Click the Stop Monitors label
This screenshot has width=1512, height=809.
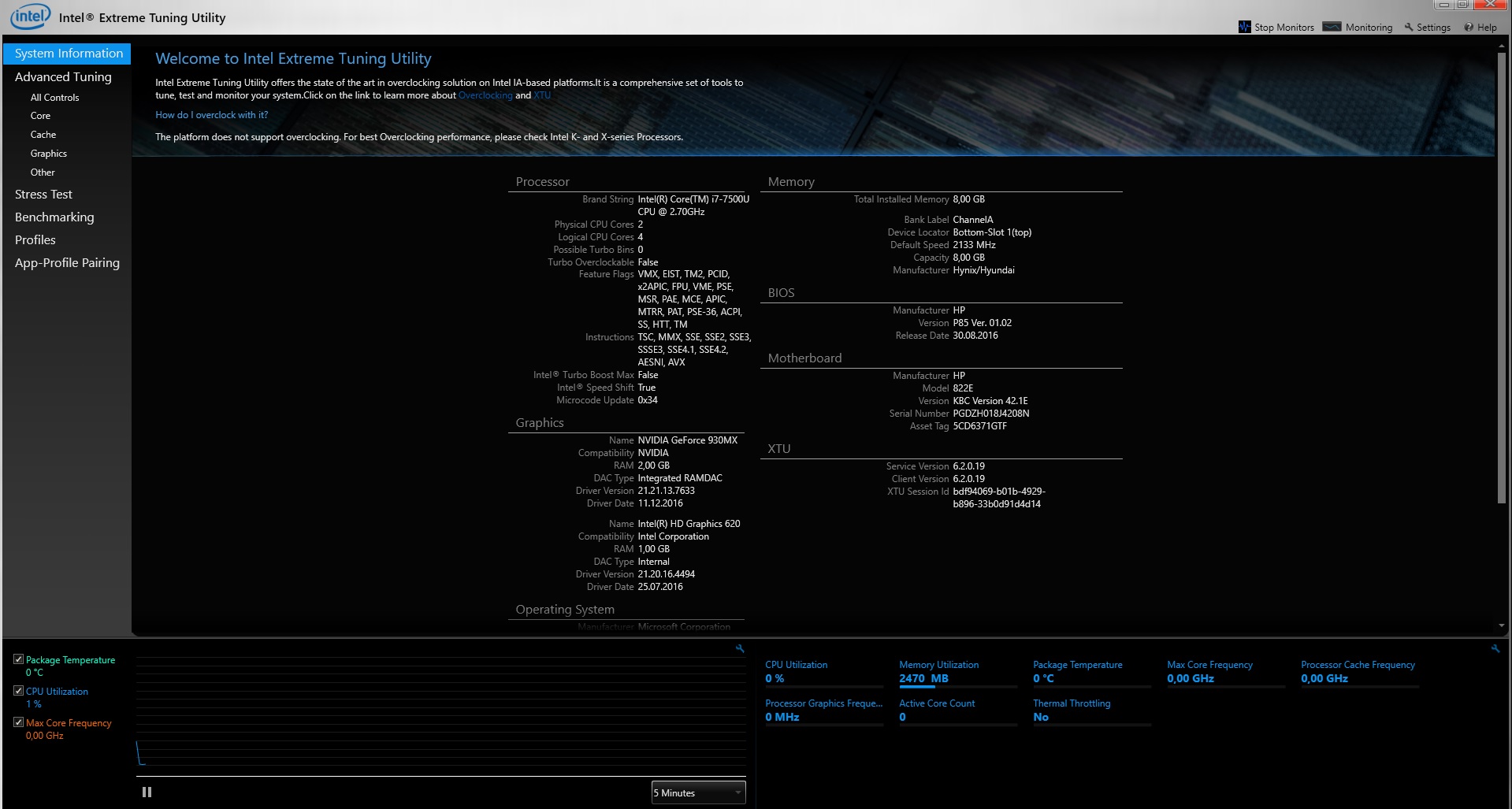point(1284,28)
